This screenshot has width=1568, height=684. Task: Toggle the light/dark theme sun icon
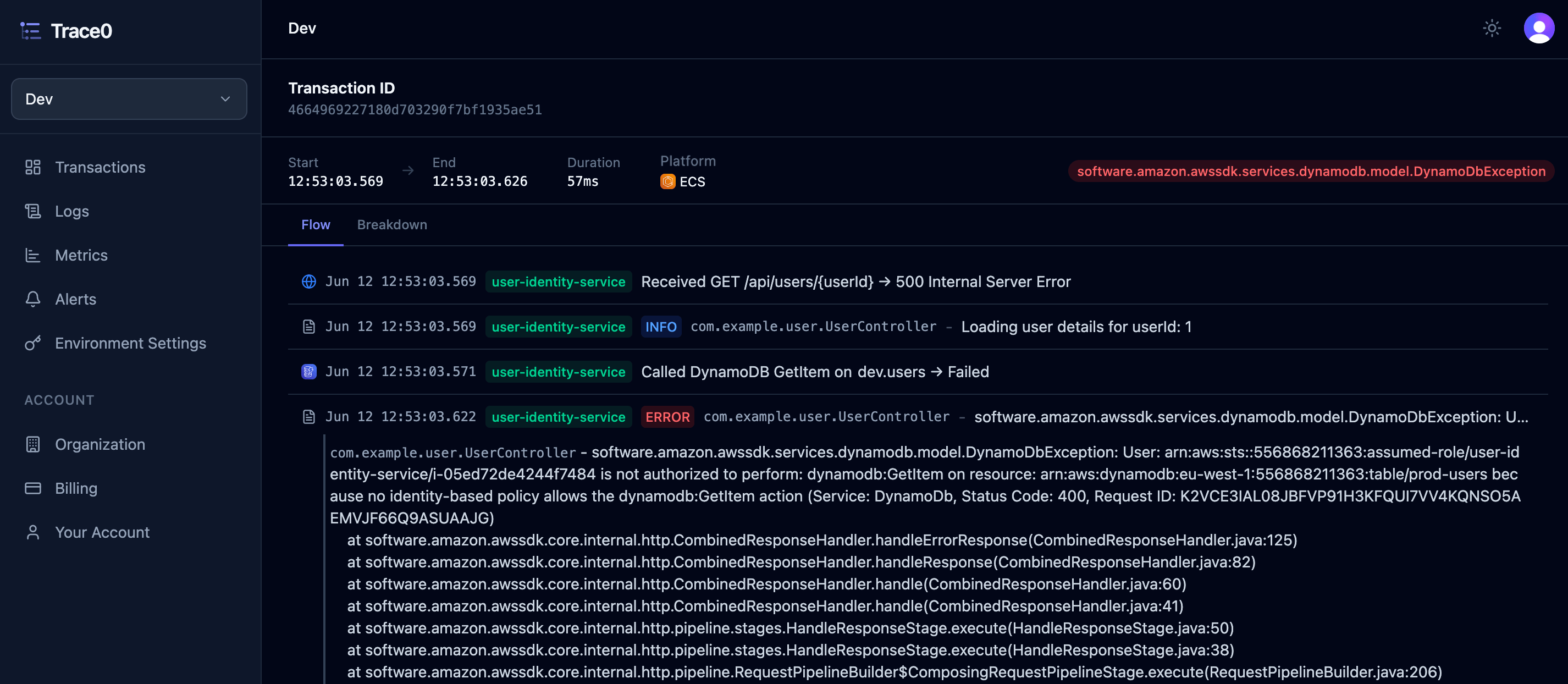click(x=1491, y=28)
